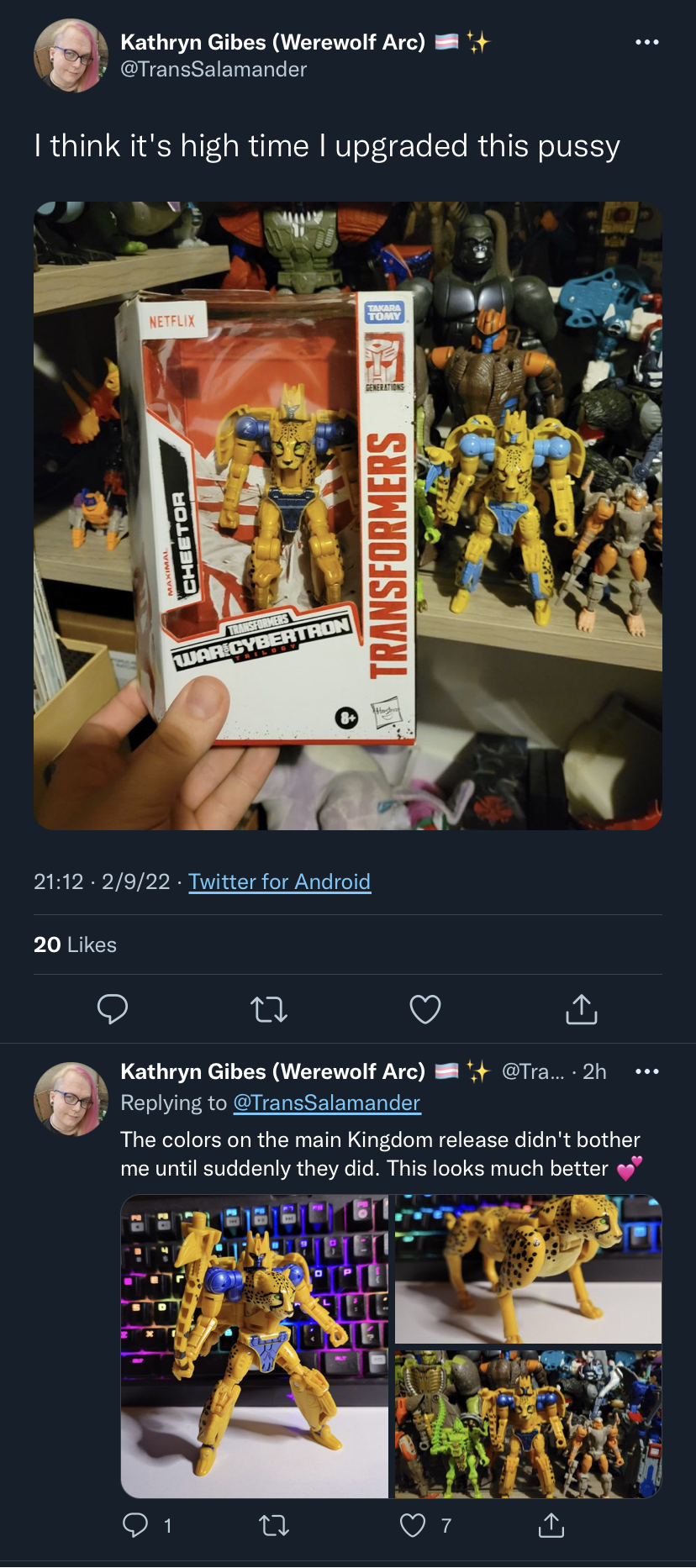
Task: Open the profile avatar on the reply tweet
Action: pos(71,1099)
